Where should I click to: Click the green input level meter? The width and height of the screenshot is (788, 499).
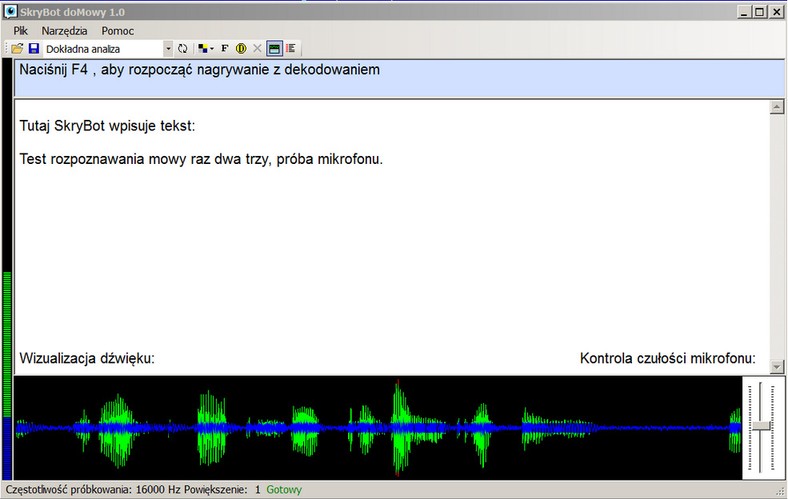7,344
